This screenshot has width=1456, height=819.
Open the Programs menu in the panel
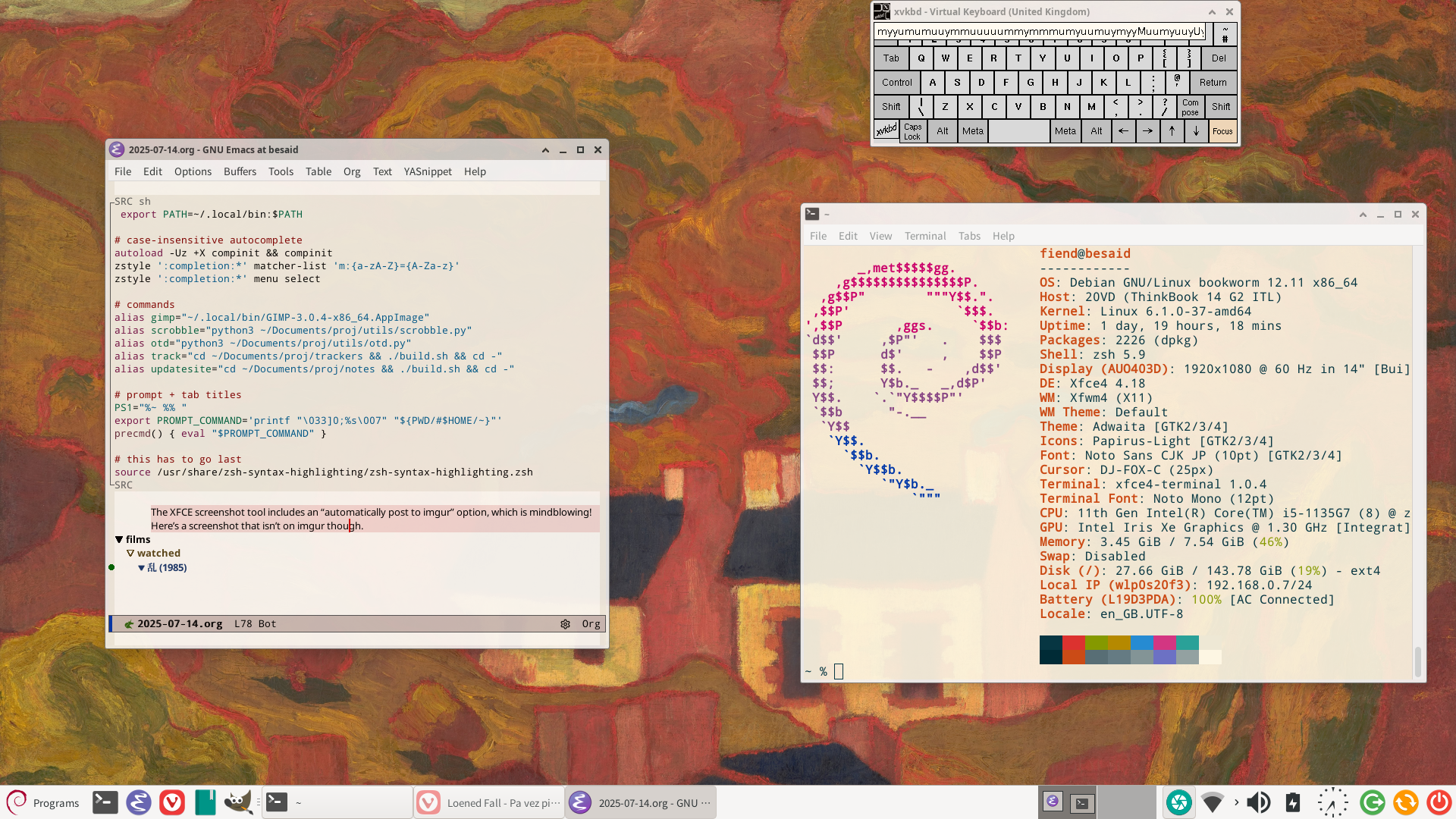(x=43, y=802)
